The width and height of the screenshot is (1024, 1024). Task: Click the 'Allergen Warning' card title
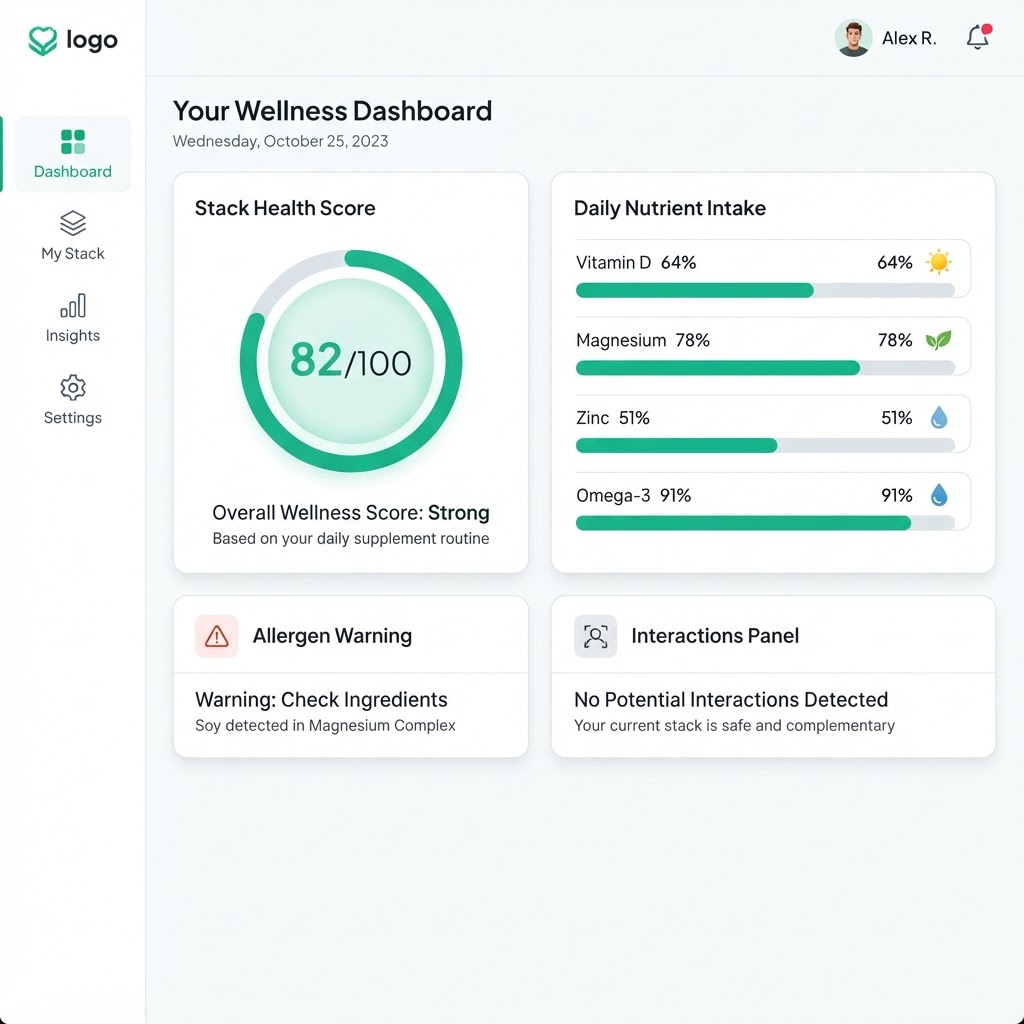[332, 635]
